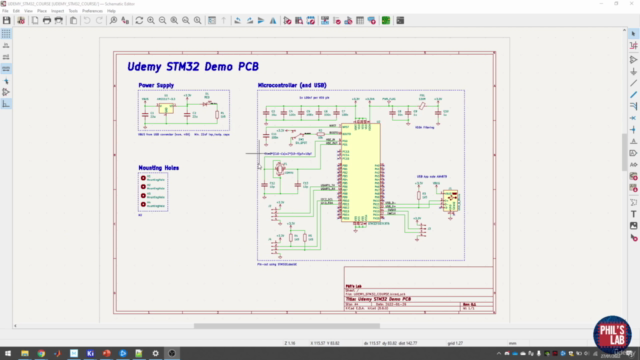Switch units to millimeters
Viewport: 640px width, 360px height.
click(x=6, y=69)
